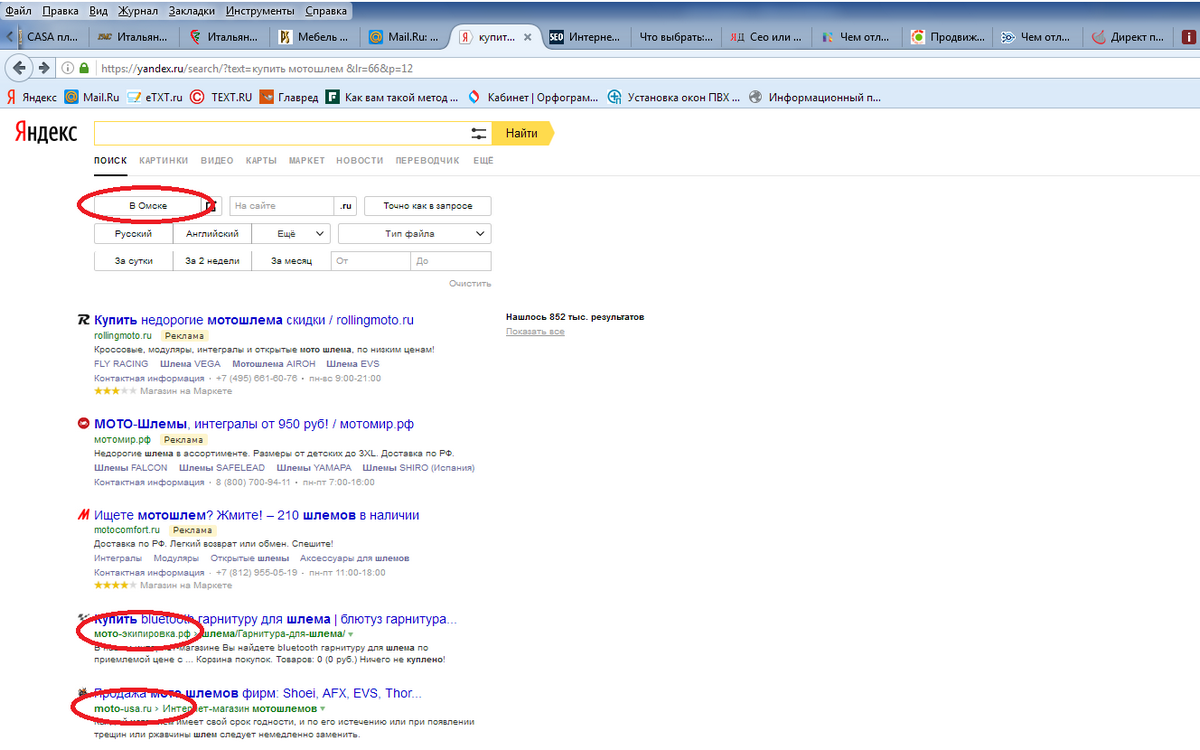Open the search settings sliders icon

coord(479,134)
